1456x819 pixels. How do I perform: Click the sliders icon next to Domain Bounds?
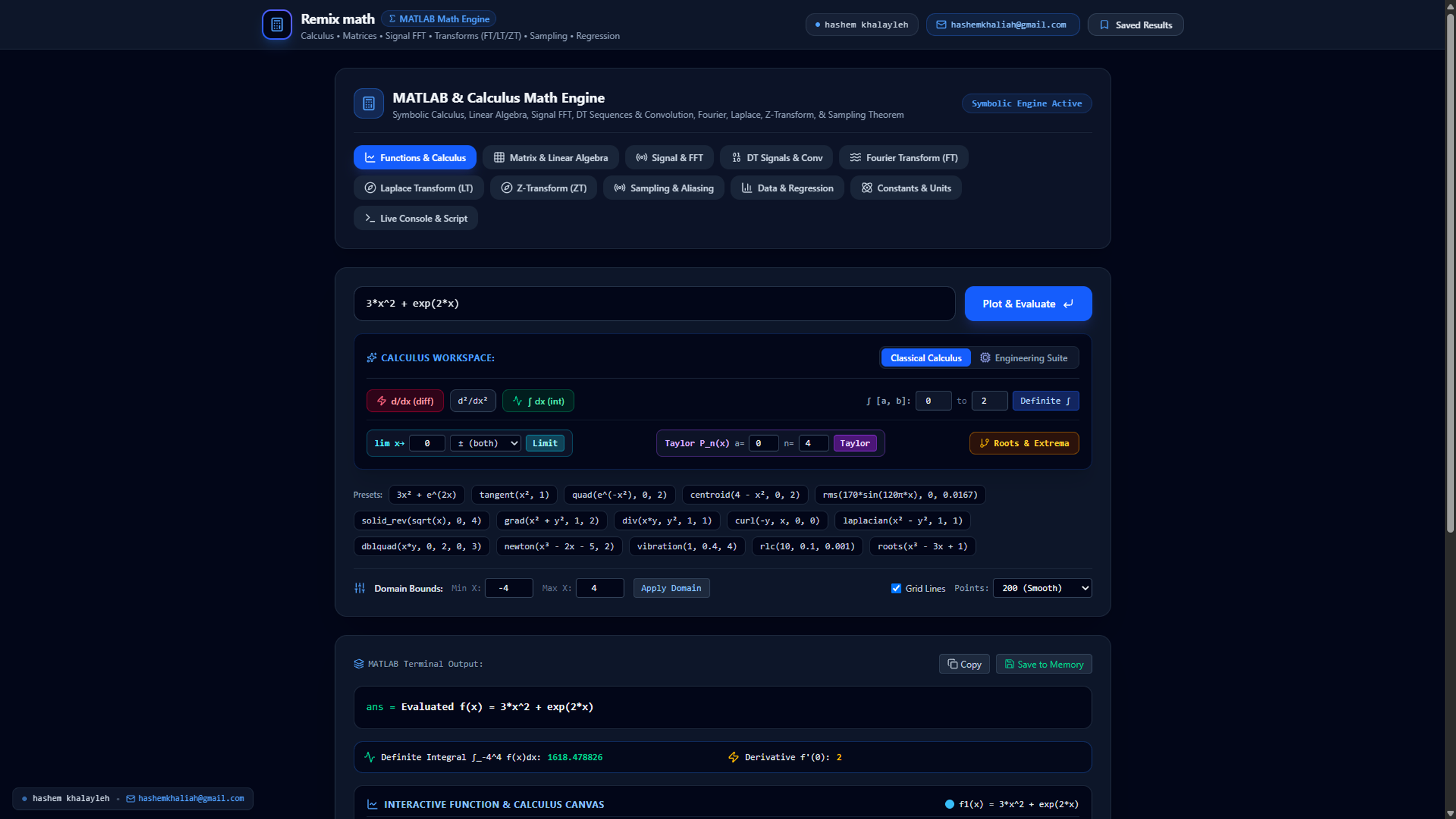click(x=359, y=588)
